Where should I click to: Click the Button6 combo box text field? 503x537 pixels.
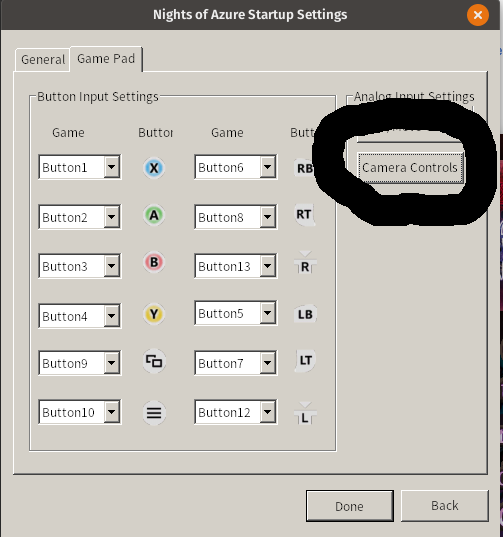click(227, 167)
